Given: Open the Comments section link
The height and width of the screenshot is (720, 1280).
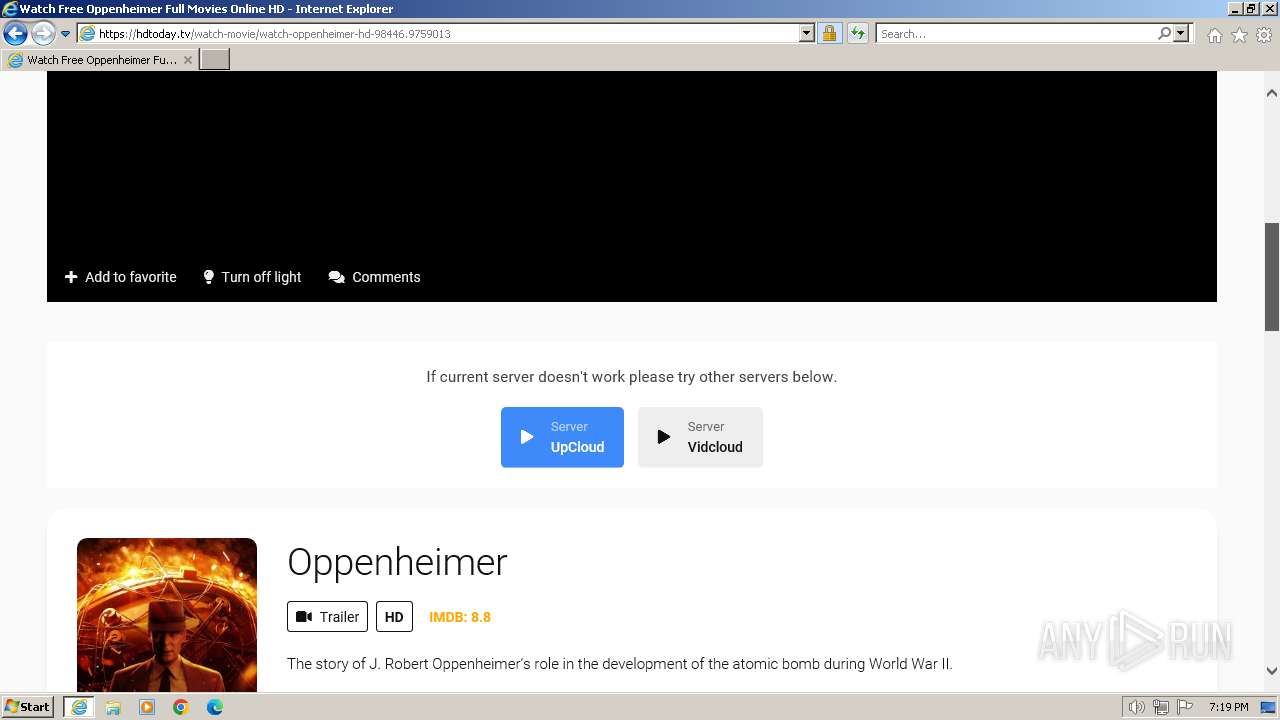Looking at the screenshot, I should 374,277.
